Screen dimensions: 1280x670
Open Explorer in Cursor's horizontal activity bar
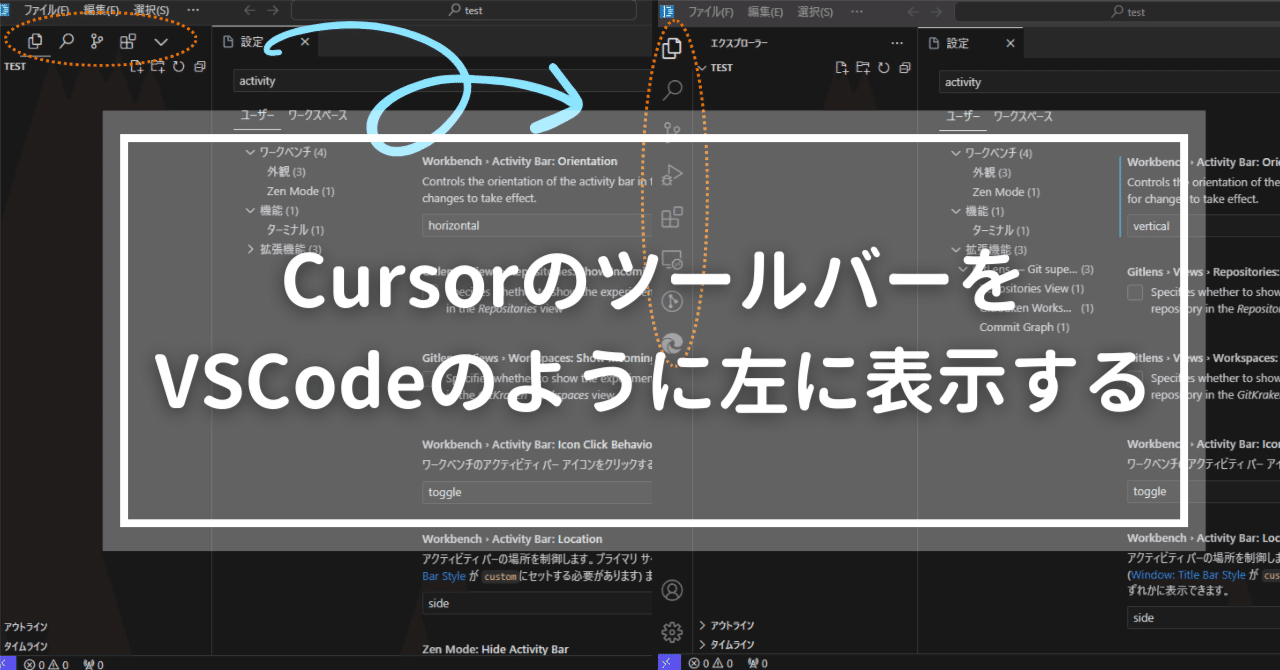[35, 41]
